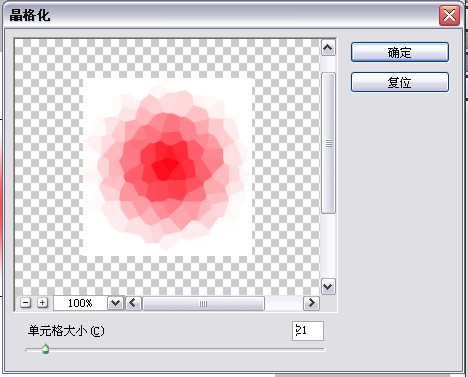468x377 pixels.
Task: Confirm crystallize filter with 确定 button
Action: tap(400, 52)
